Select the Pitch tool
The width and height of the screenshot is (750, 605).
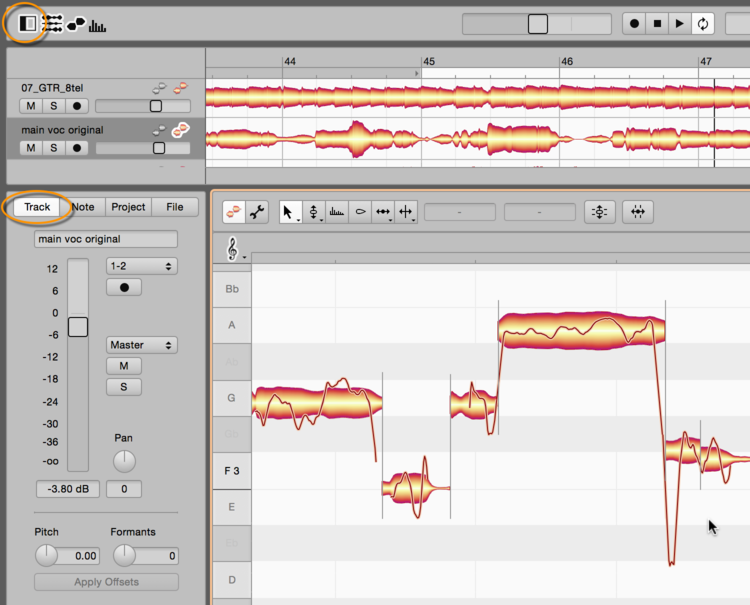point(314,212)
